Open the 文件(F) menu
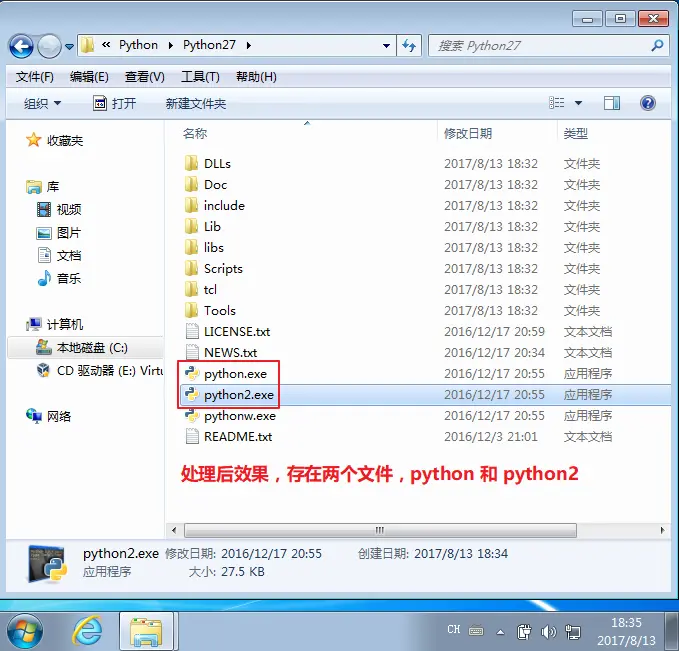This screenshot has height=651, width=679. pyautogui.click(x=35, y=77)
